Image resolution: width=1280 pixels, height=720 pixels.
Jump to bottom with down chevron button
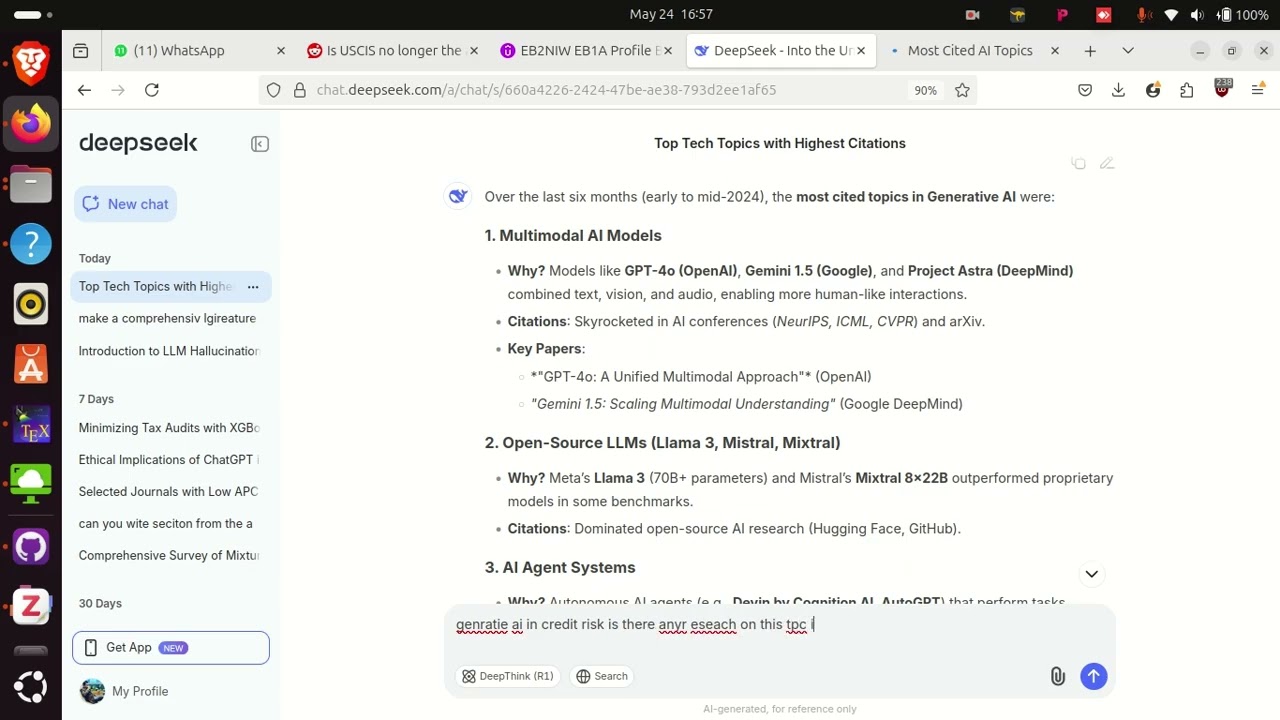tap(1092, 574)
